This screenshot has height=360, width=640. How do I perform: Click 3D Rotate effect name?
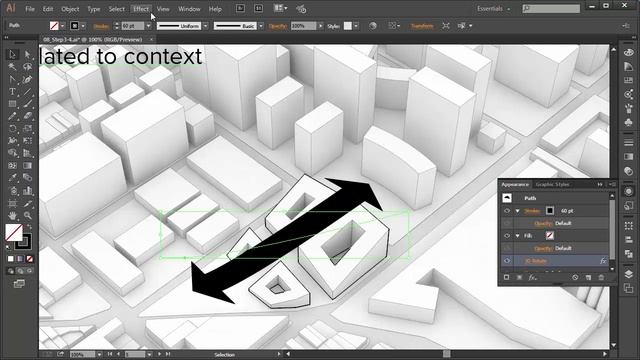pos(536,261)
